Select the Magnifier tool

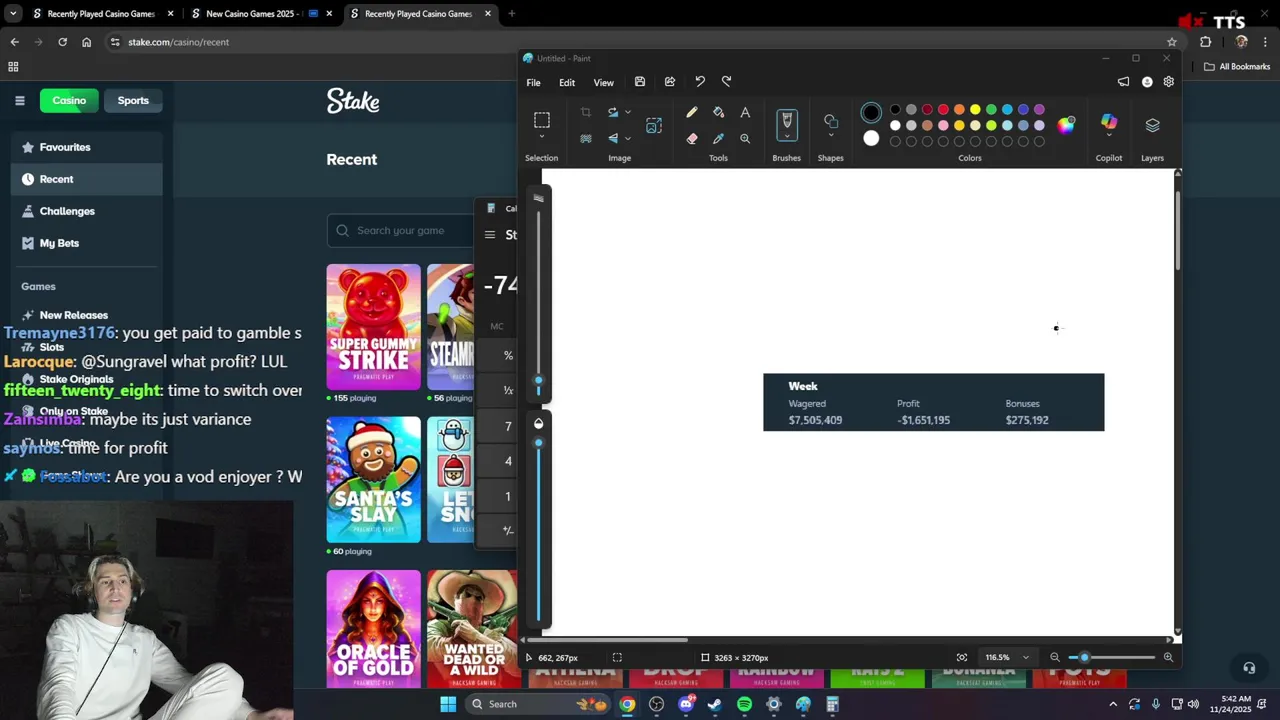pos(745,138)
